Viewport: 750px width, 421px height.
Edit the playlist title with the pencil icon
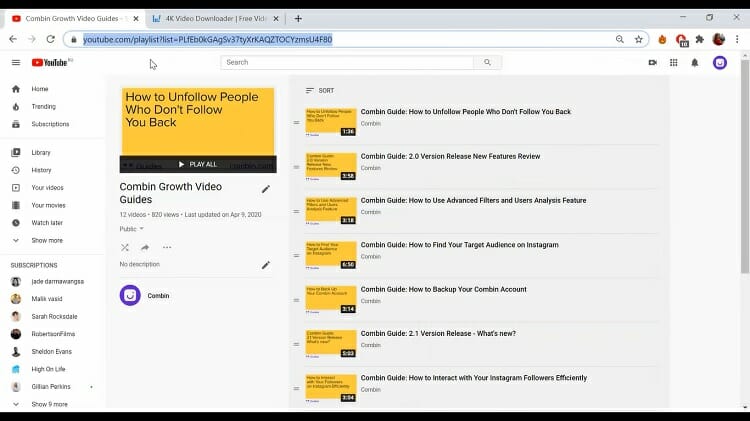click(266, 189)
